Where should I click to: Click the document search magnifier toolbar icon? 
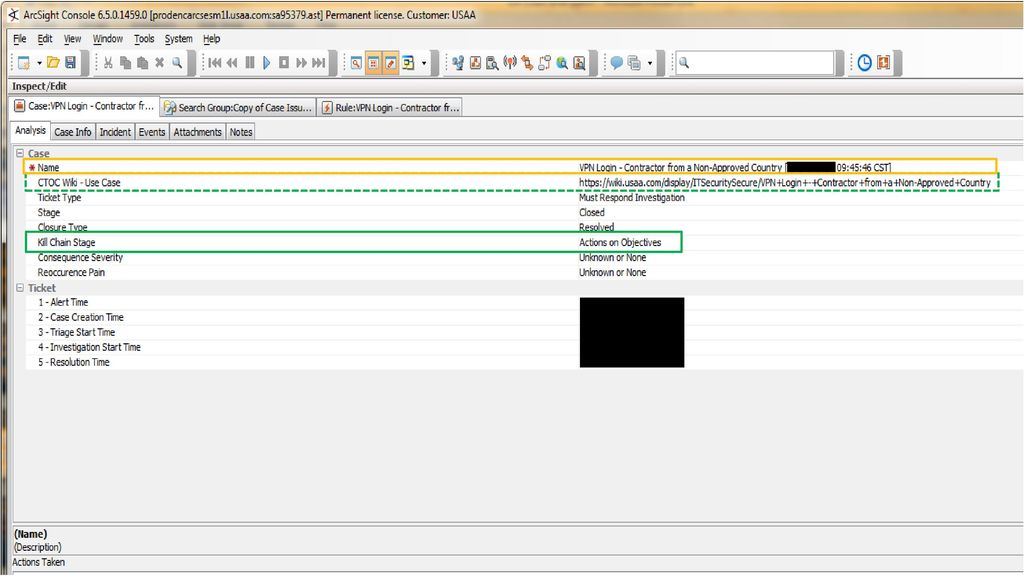(x=492, y=63)
